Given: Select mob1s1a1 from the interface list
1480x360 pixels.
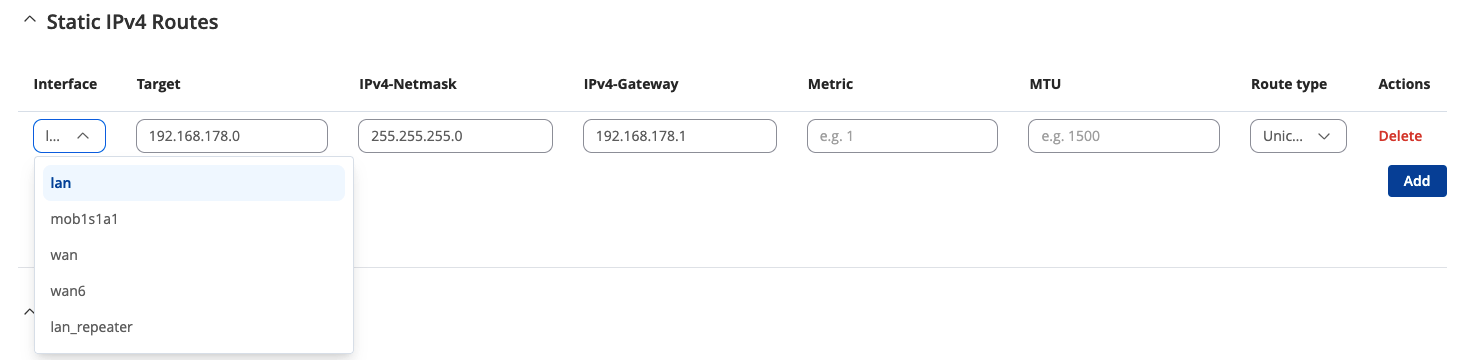Looking at the screenshot, I should [x=194, y=219].
